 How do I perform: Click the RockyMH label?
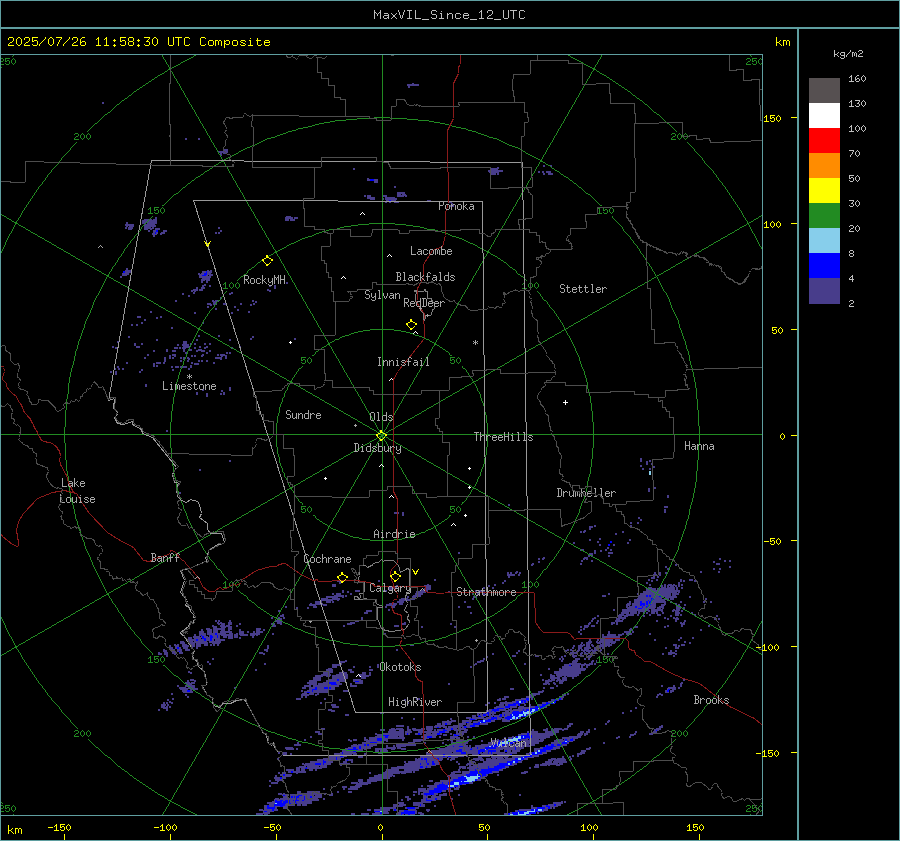(x=265, y=280)
